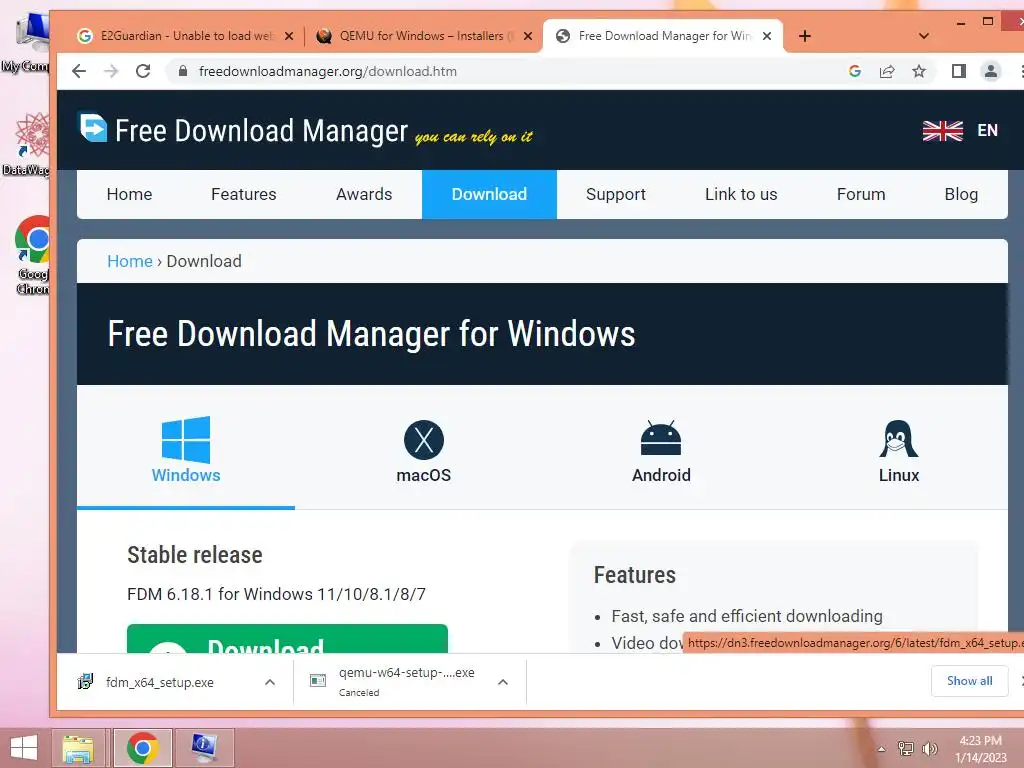Select the Windows platform icon

[x=186, y=439]
